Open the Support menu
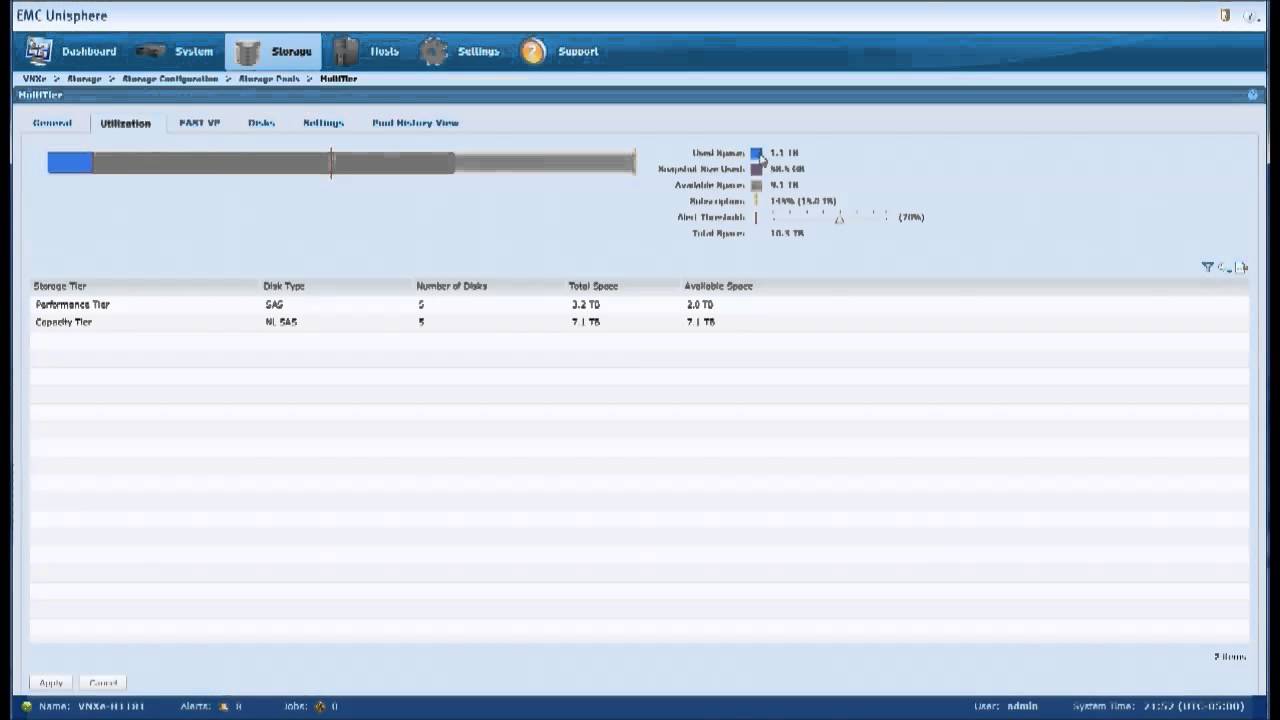 578,52
